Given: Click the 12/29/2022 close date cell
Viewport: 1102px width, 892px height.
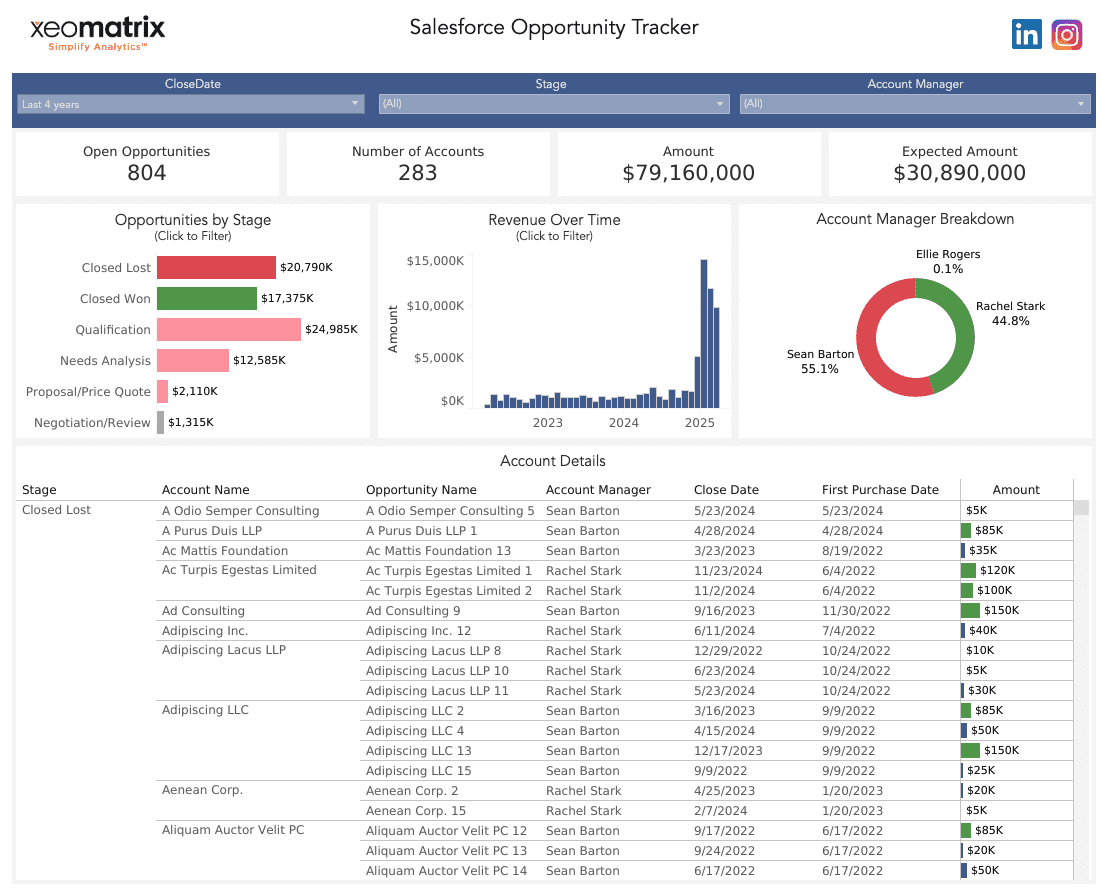Looking at the screenshot, I should pos(728,651).
